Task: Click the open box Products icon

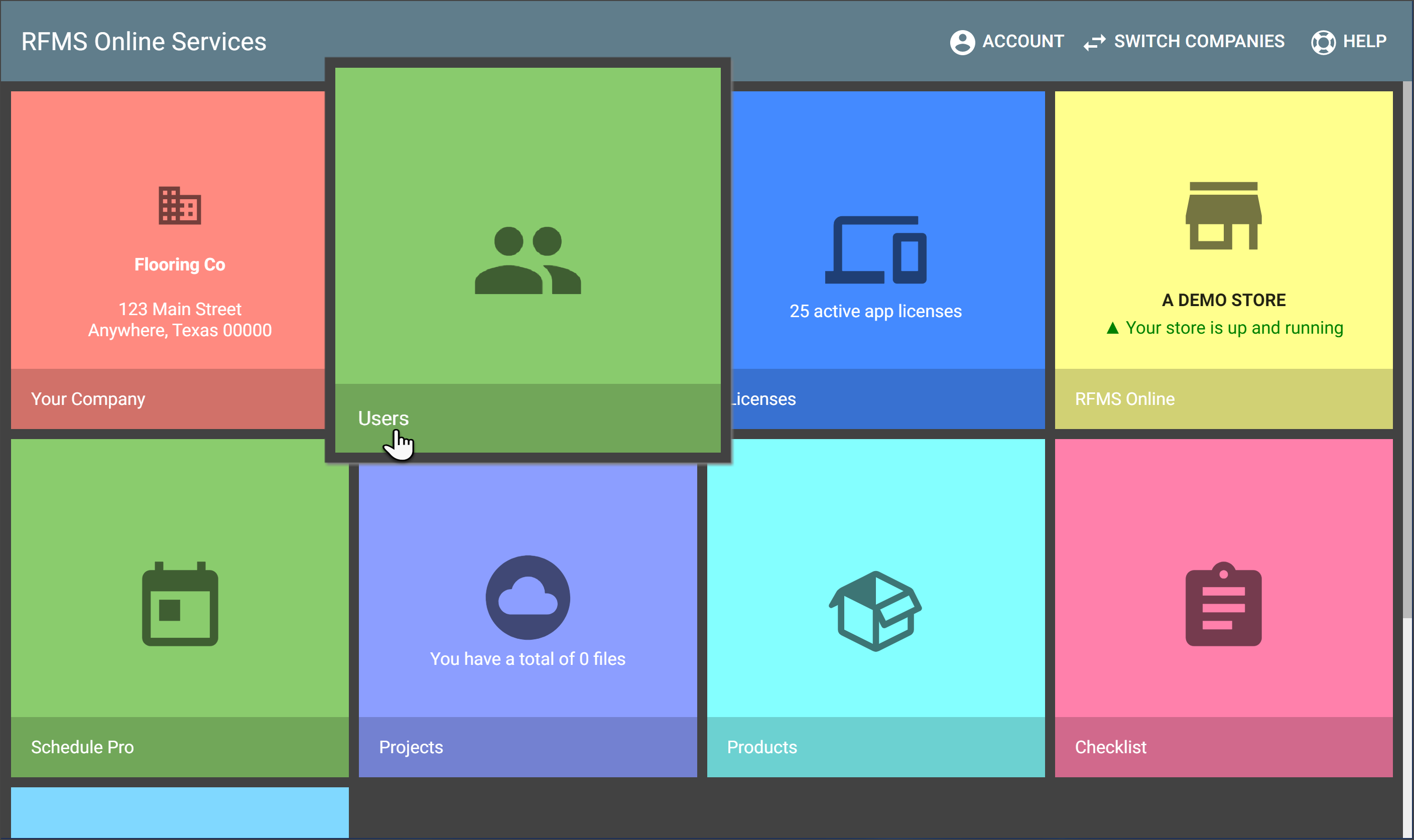Action: [875, 611]
